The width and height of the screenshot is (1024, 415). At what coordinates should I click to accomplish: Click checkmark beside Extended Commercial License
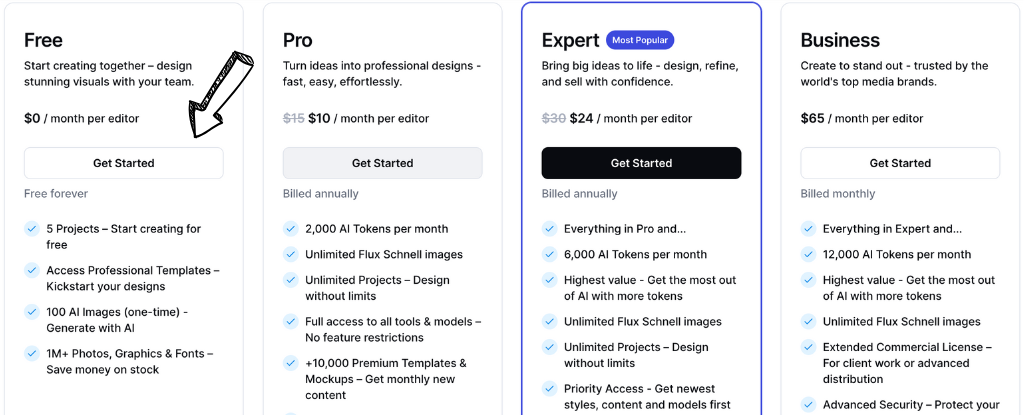pyautogui.click(x=809, y=347)
